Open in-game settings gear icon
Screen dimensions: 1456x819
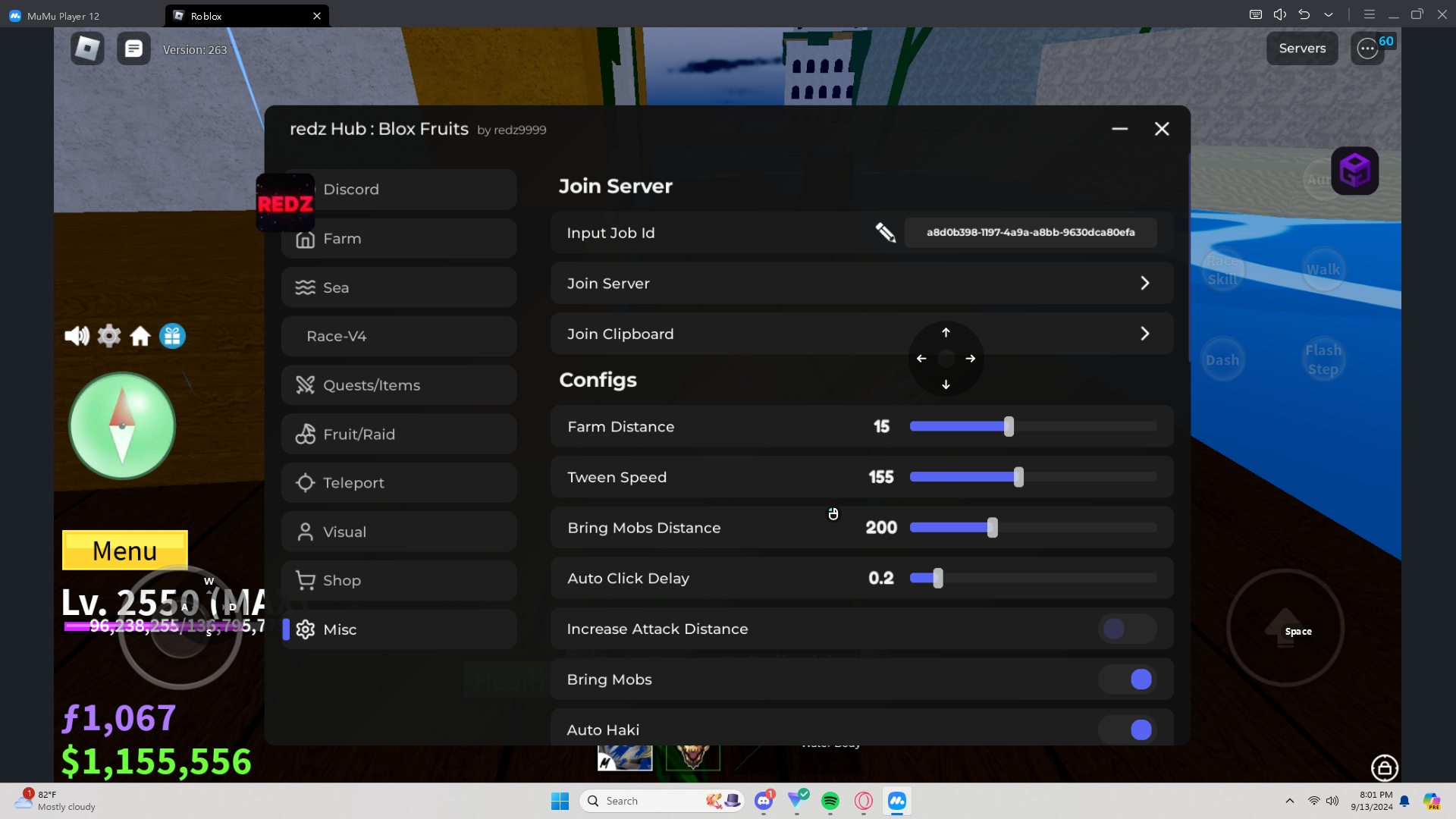pyautogui.click(x=109, y=336)
